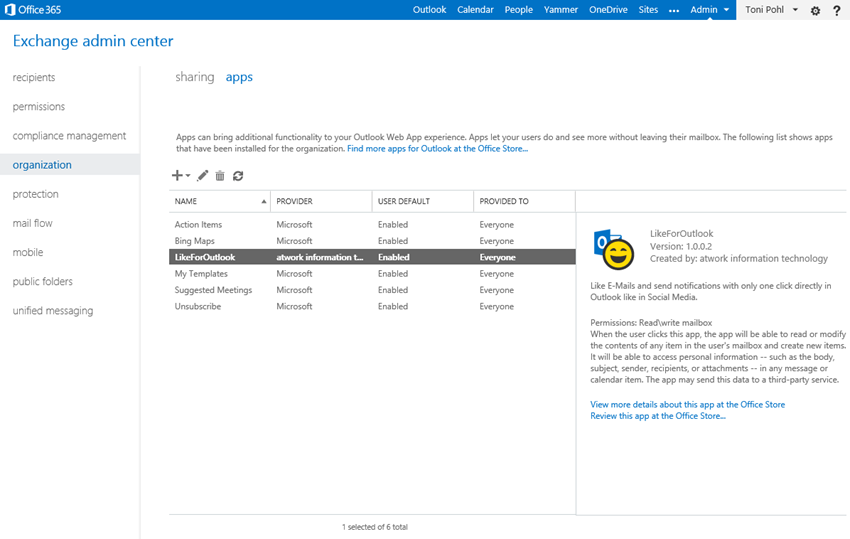This screenshot has height=539, width=850.
Task: Click the add new app plus icon
Action: tap(178, 176)
